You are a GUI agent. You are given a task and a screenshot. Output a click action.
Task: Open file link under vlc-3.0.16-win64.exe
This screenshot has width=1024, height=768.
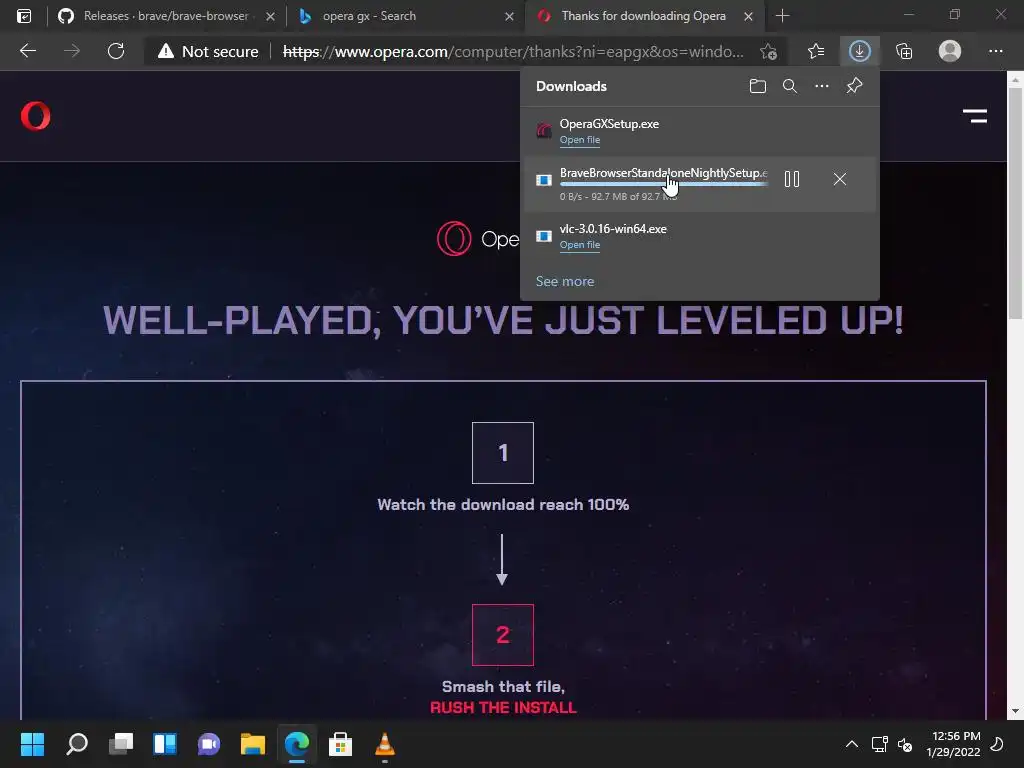579,245
